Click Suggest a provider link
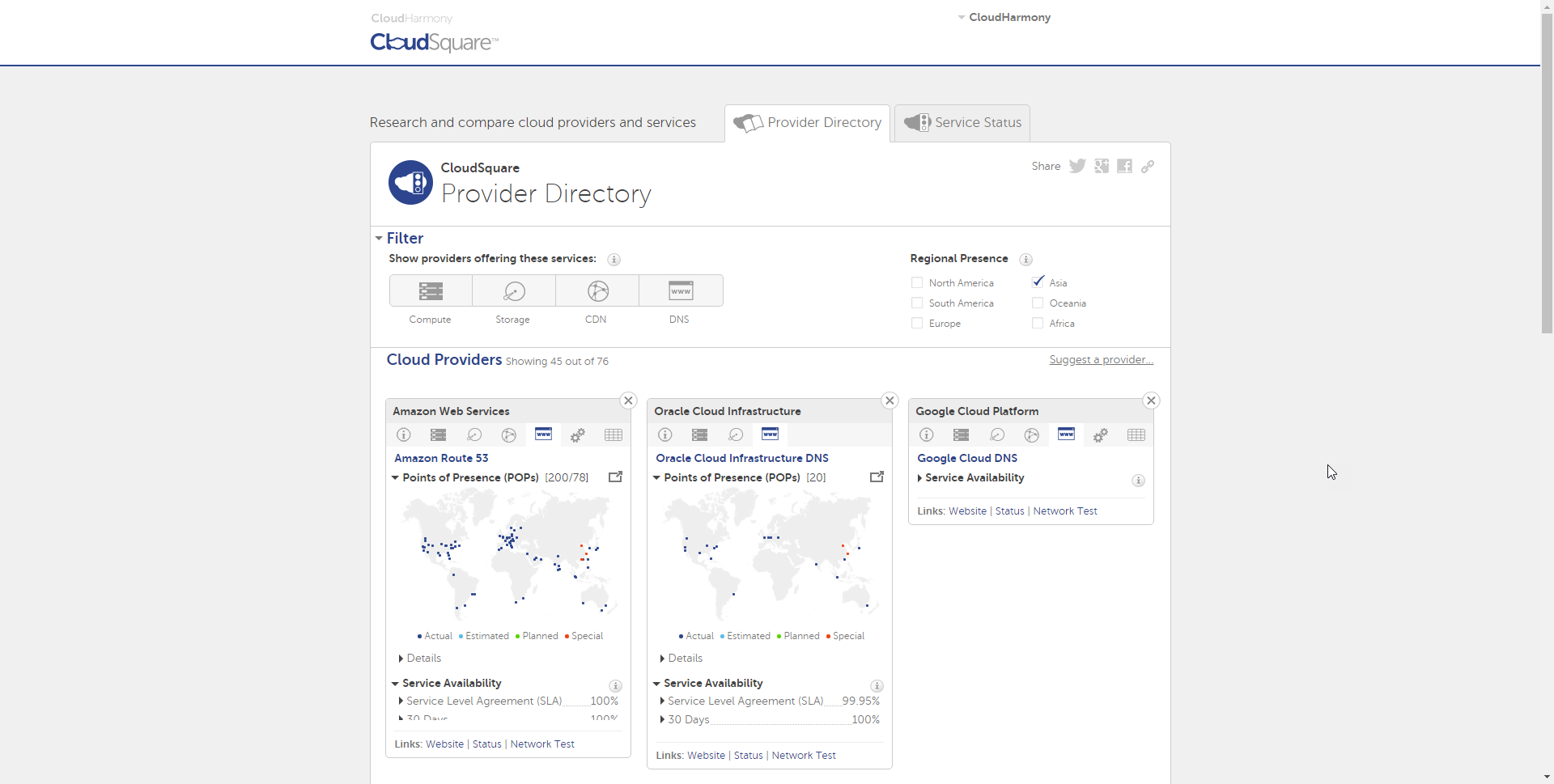 click(x=1102, y=359)
